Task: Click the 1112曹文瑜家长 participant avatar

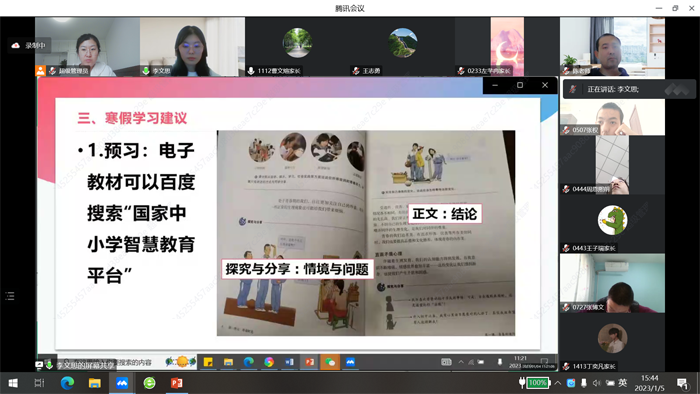Action: tap(297, 43)
